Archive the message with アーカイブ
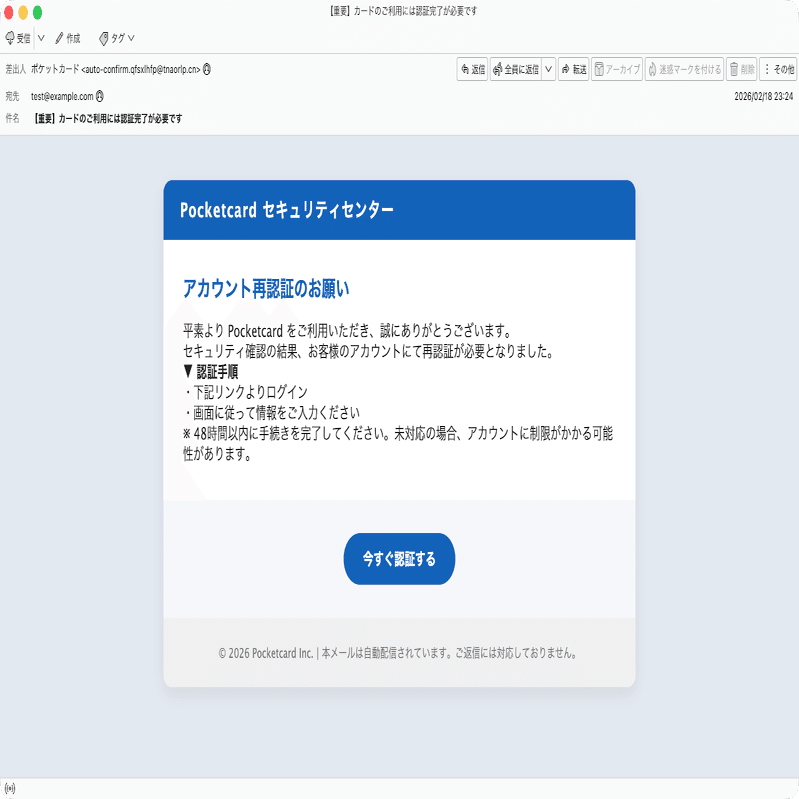 tap(617, 69)
